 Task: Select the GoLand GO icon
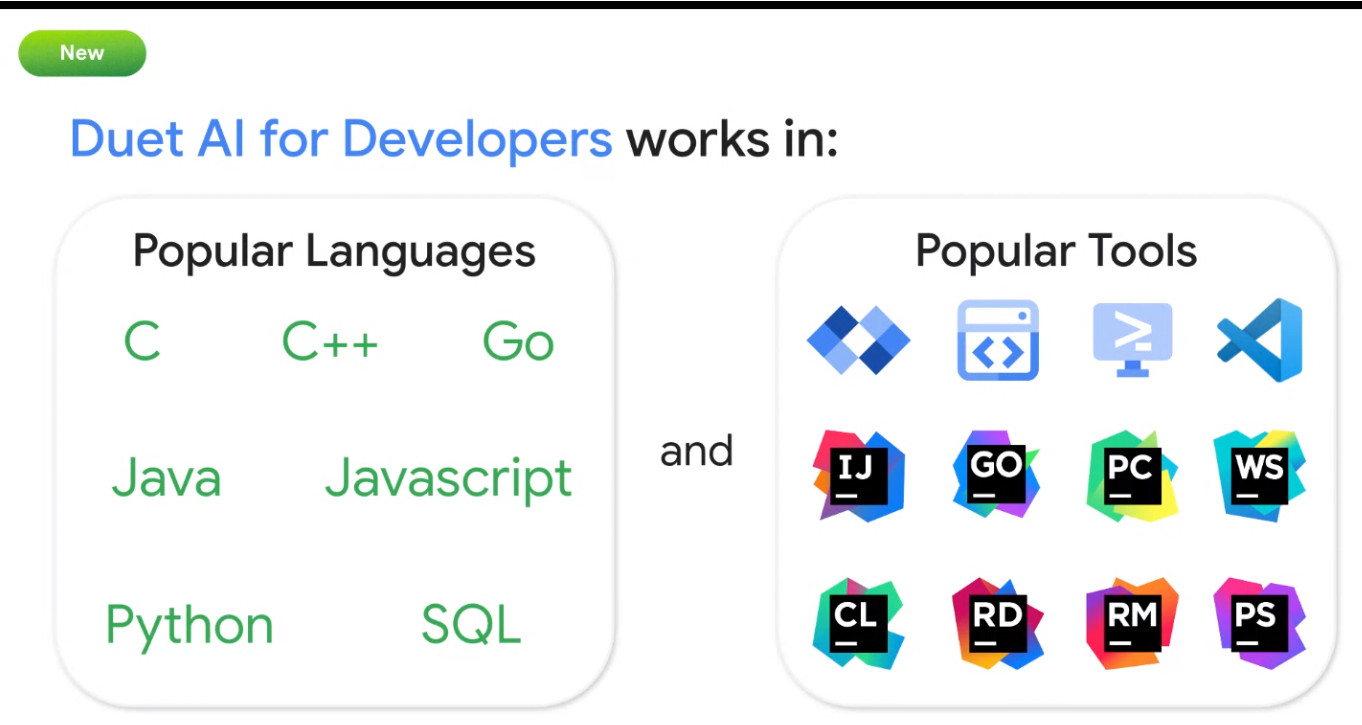pyautogui.click(x=996, y=474)
